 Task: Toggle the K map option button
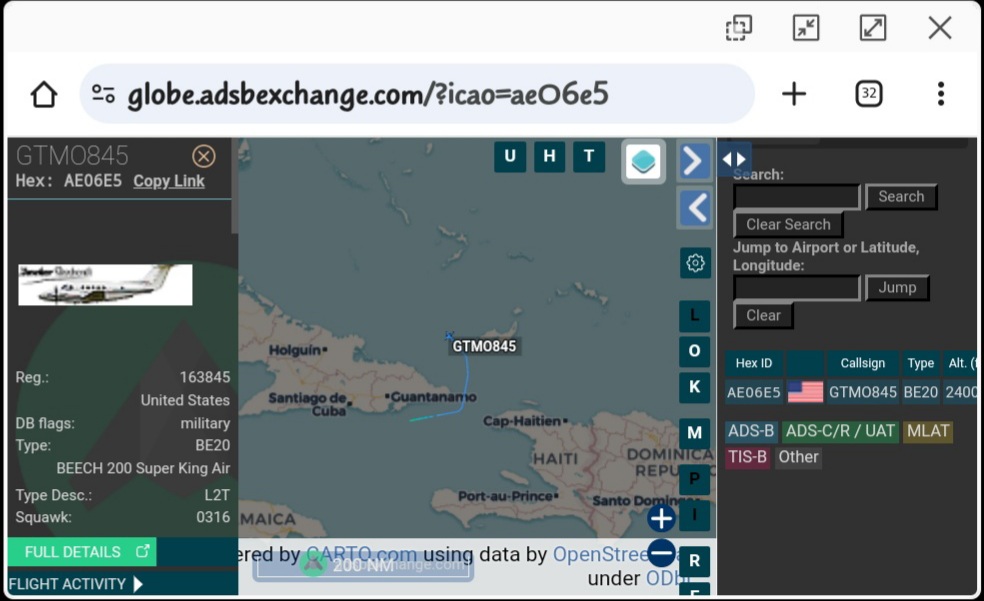[x=695, y=386]
